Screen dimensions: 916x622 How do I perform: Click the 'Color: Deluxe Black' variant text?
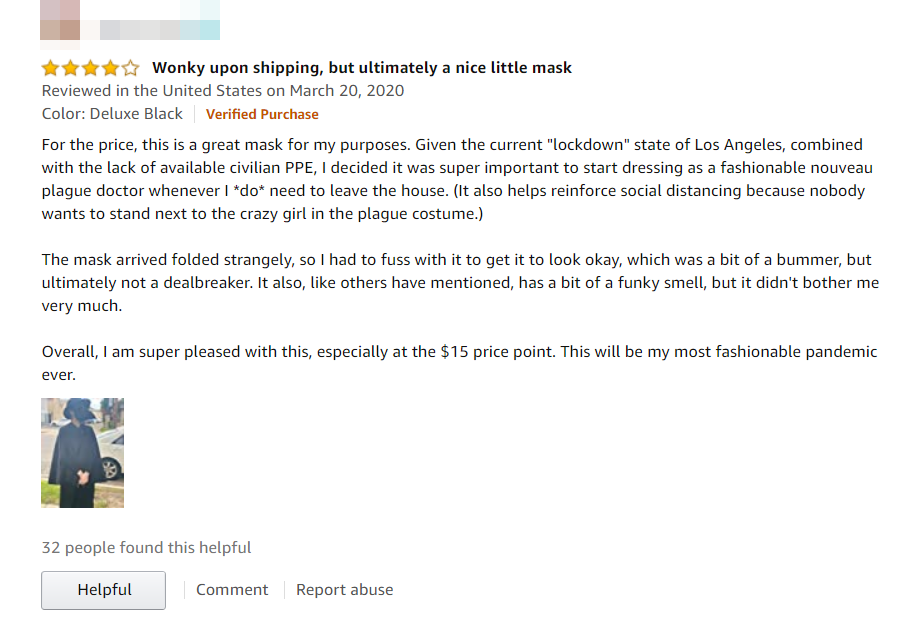pos(112,114)
